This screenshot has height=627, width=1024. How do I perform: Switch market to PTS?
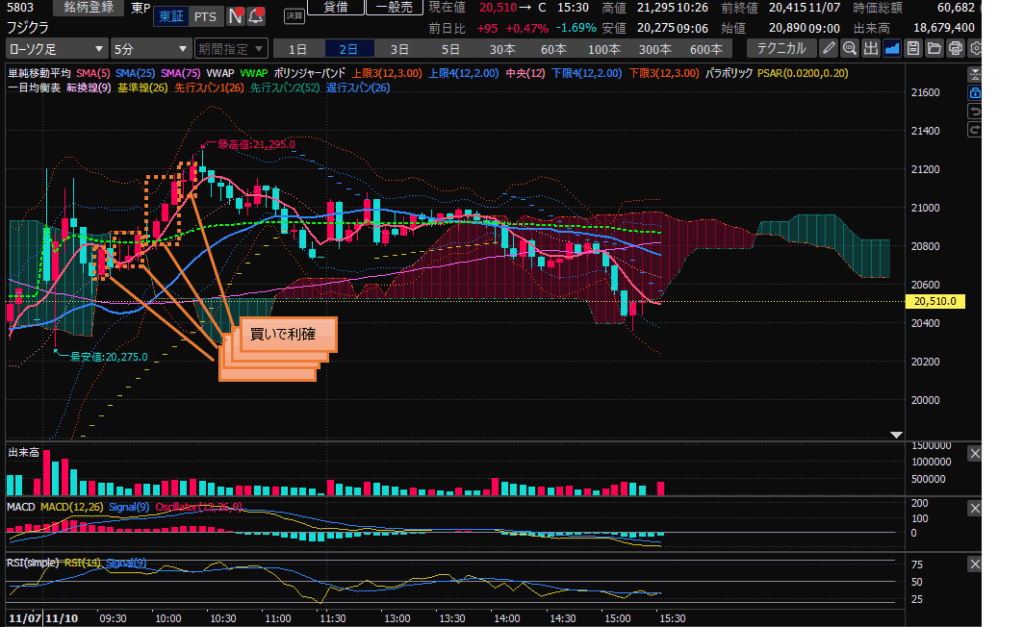(205, 16)
